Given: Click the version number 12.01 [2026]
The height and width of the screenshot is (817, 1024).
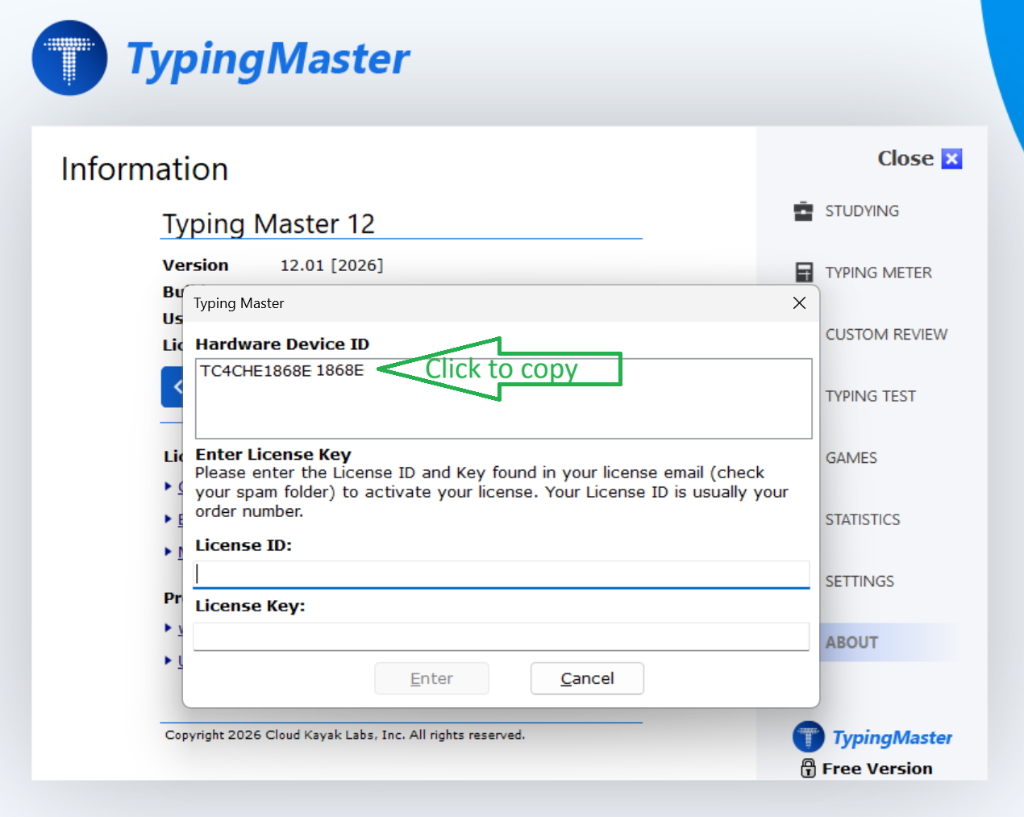Looking at the screenshot, I should pos(332,265).
